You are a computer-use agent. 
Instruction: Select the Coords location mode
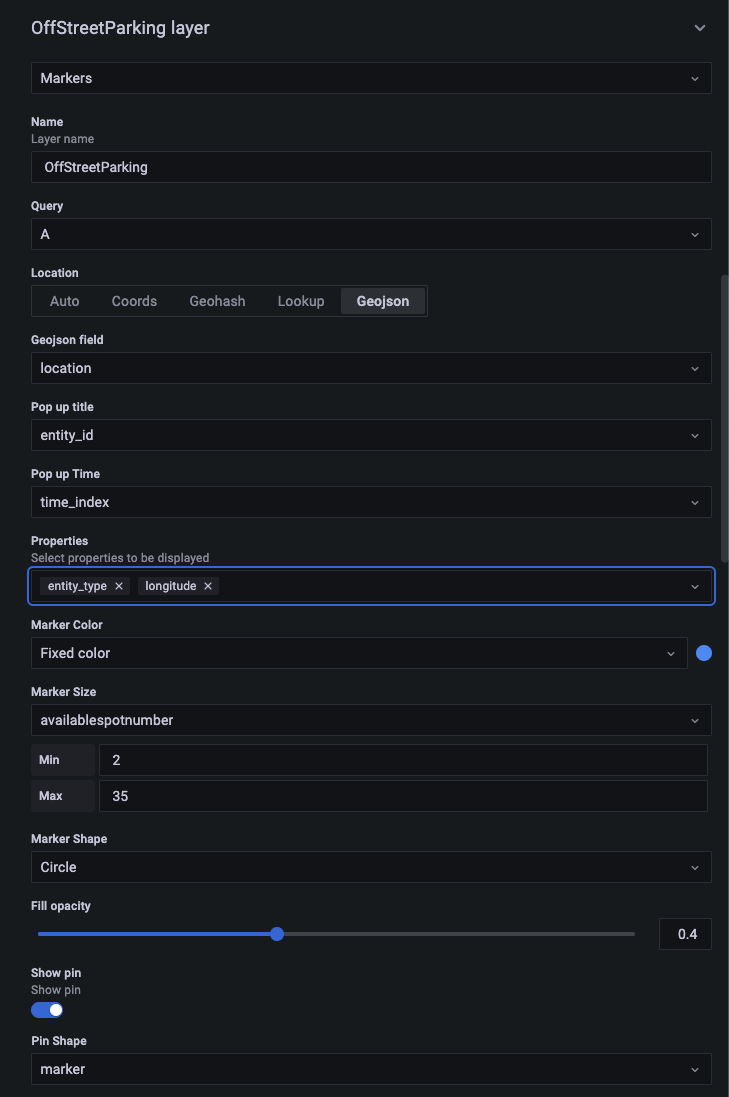[134, 300]
